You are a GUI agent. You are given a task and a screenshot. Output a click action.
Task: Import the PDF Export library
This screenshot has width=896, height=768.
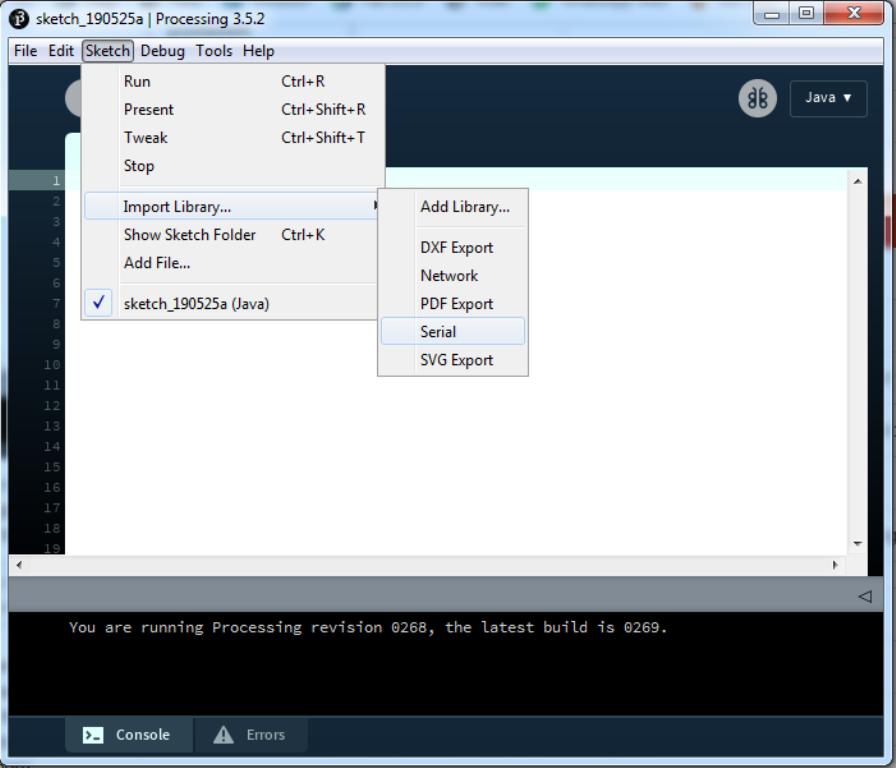[x=453, y=303]
